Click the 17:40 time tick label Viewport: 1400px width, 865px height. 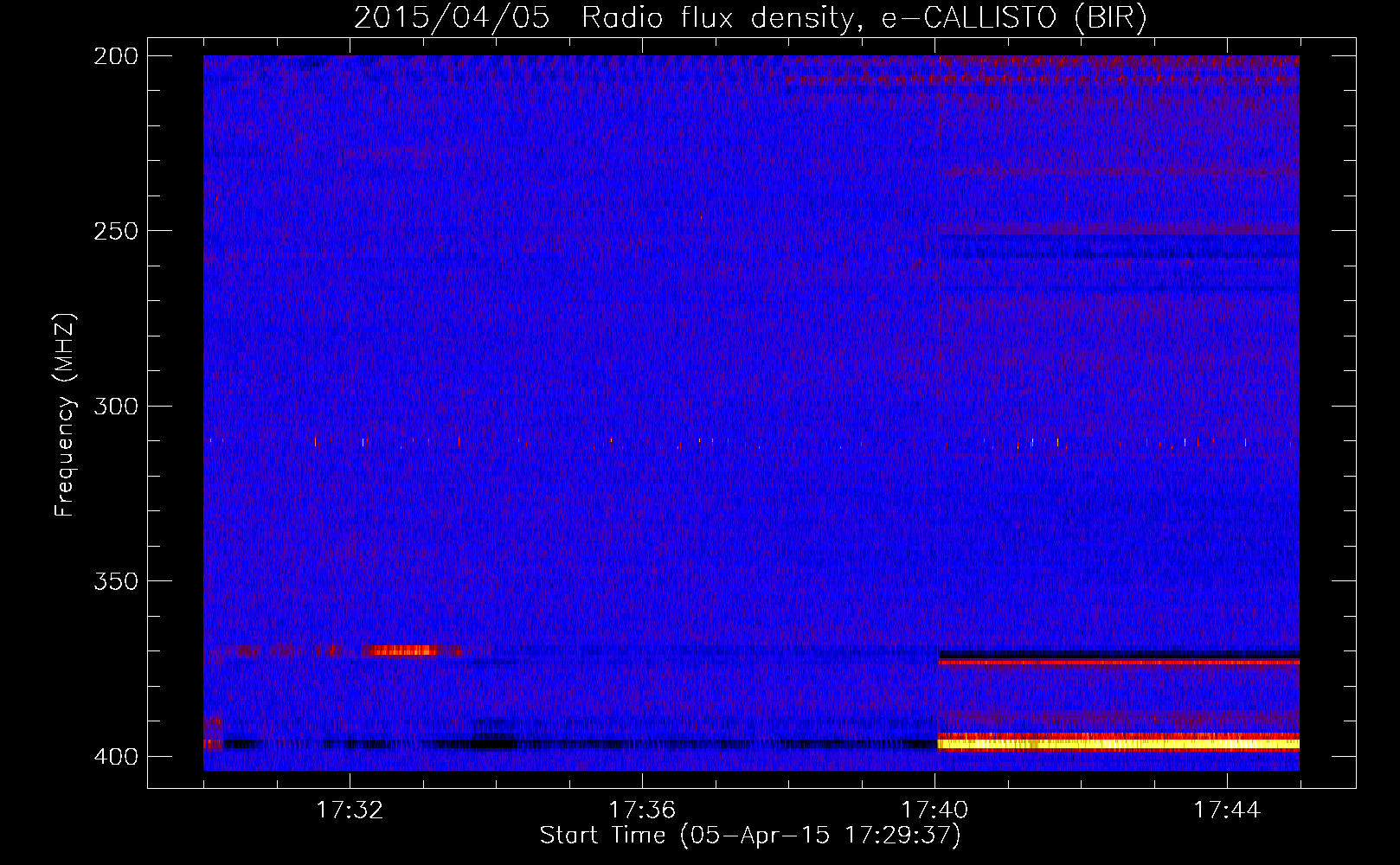click(x=934, y=811)
